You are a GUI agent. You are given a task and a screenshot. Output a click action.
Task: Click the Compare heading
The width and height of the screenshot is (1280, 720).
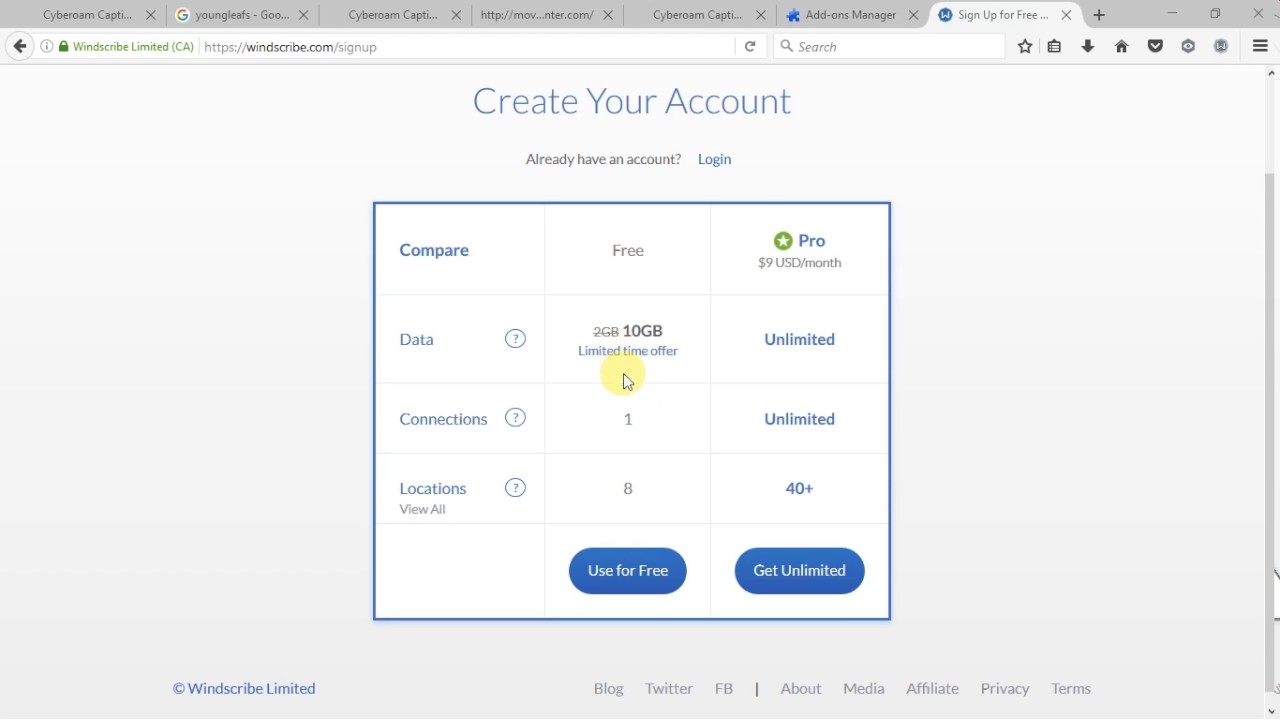[434, 250]
